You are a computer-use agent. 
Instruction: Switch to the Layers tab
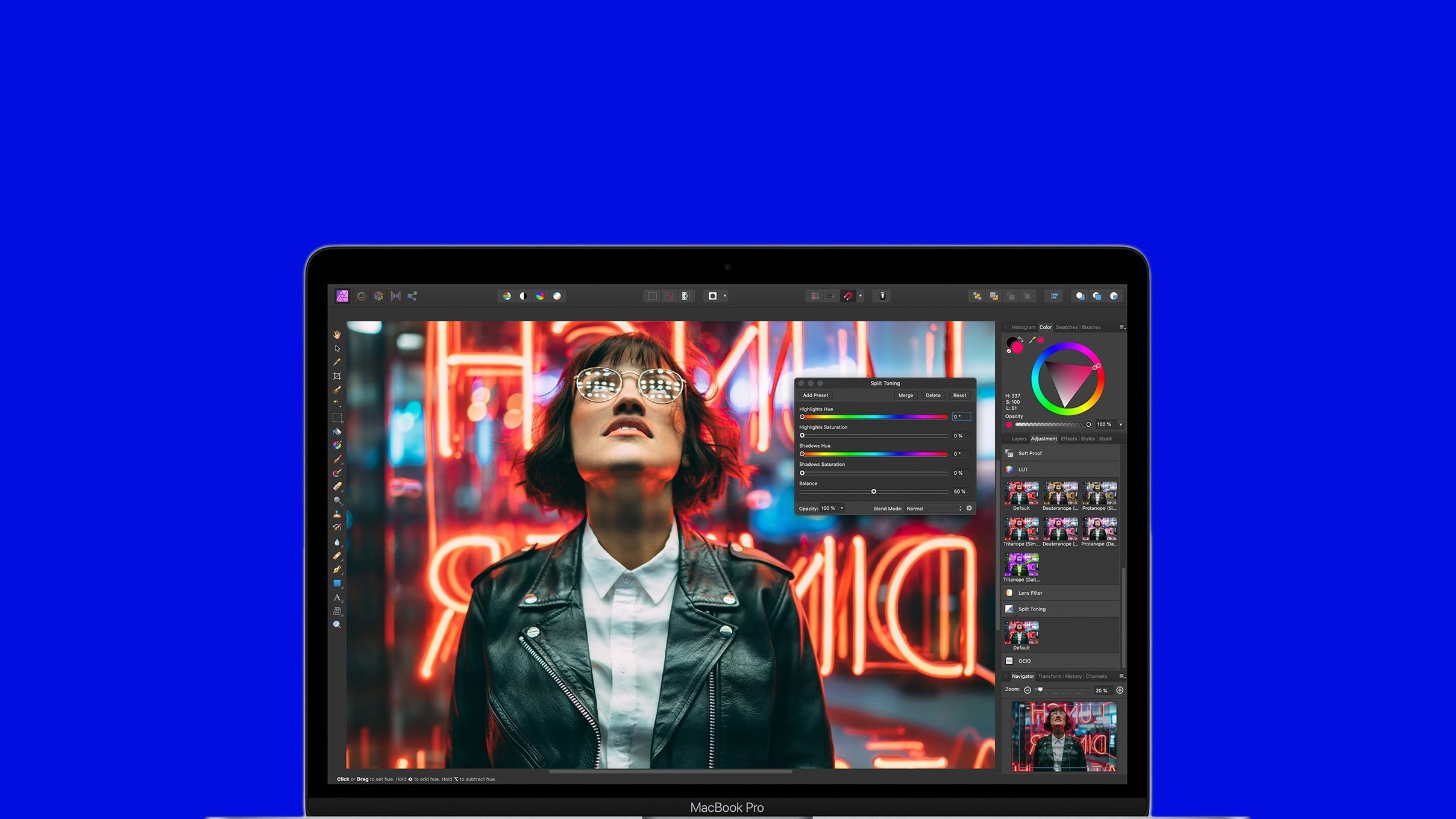click(1019, 439)
